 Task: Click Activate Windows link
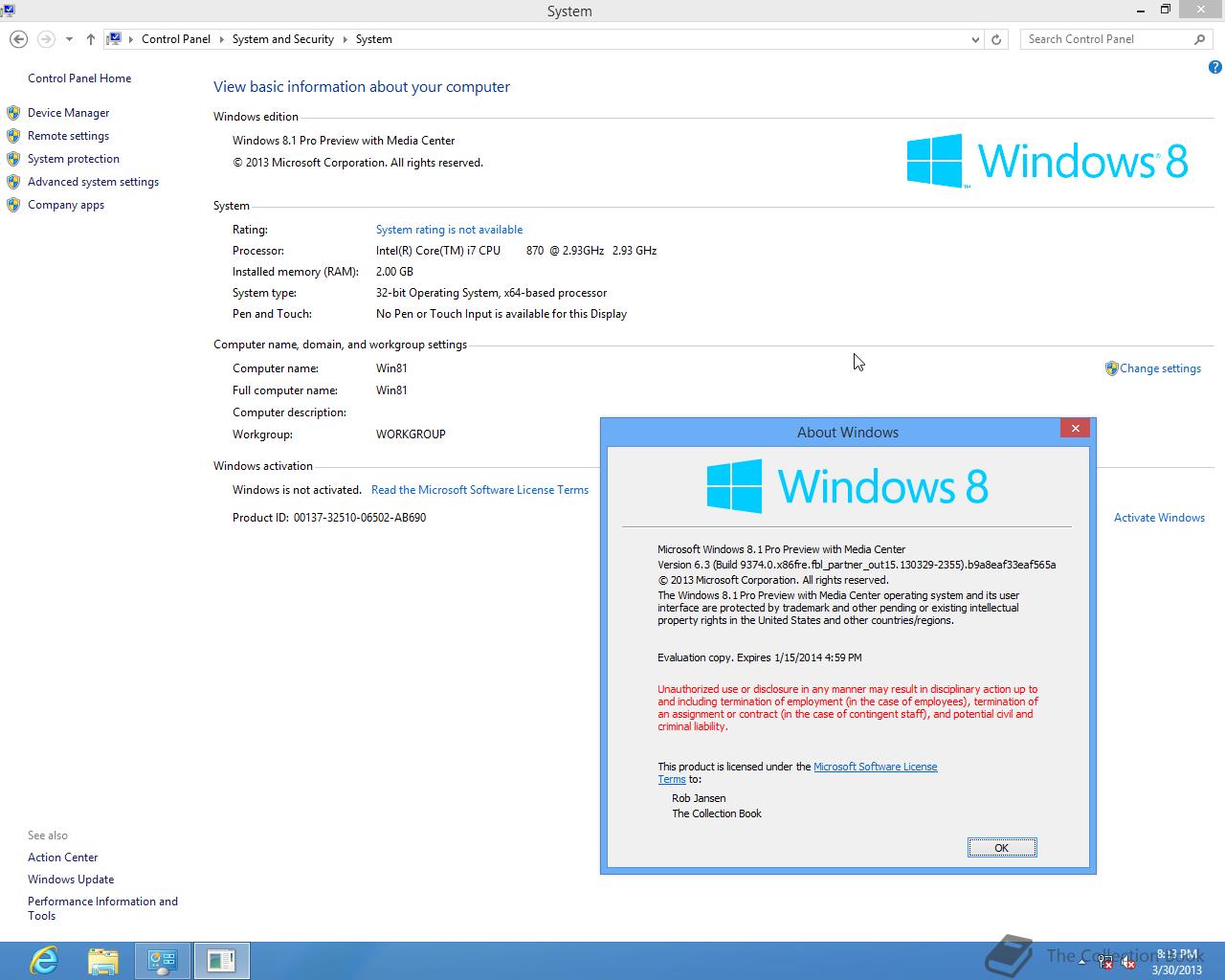coord(1159,518)
